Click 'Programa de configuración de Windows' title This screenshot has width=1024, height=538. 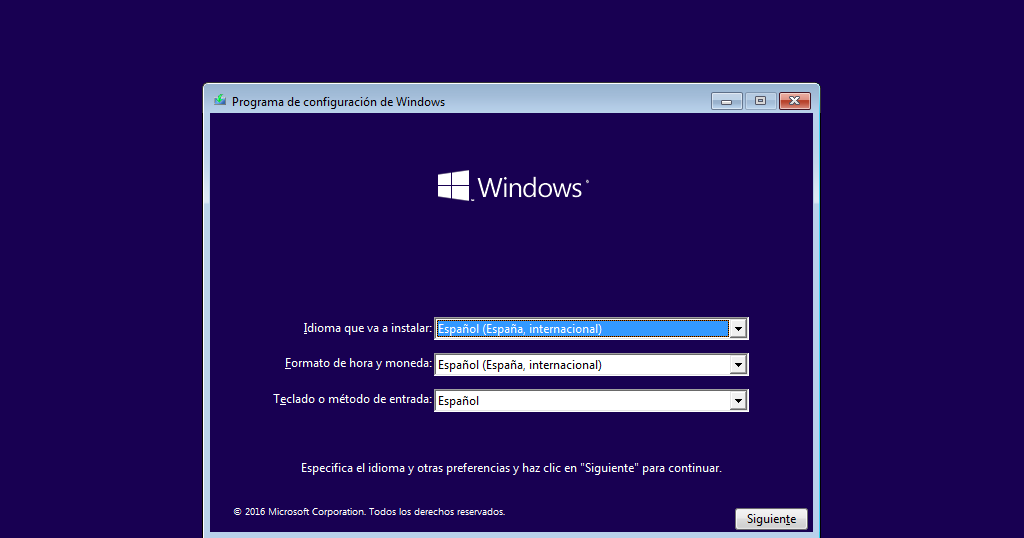click(338, 102)
